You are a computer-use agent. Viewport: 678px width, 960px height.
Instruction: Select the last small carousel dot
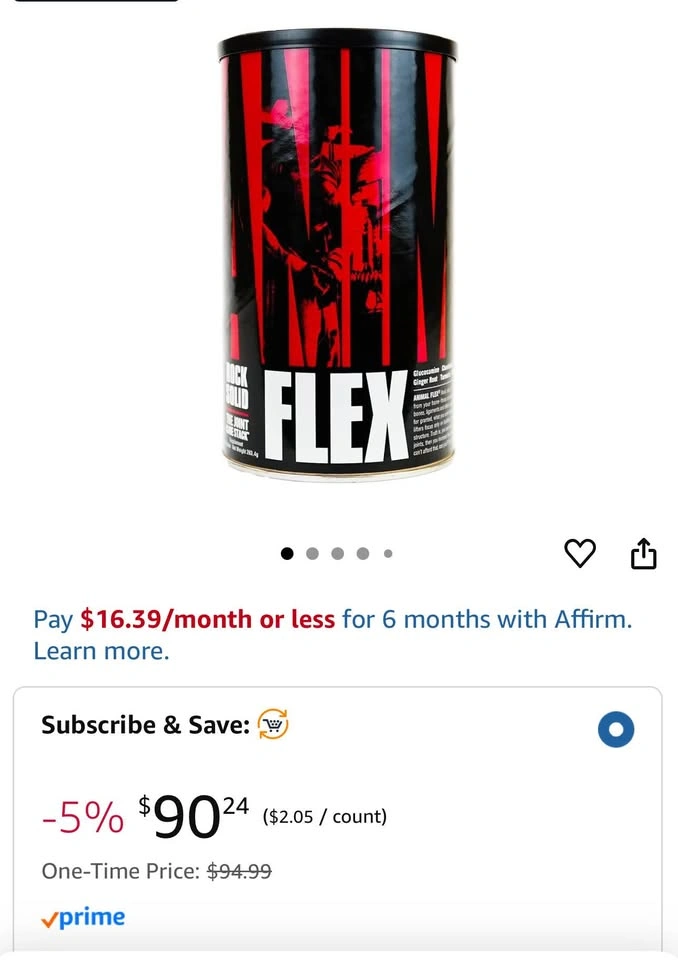point(388,553)
